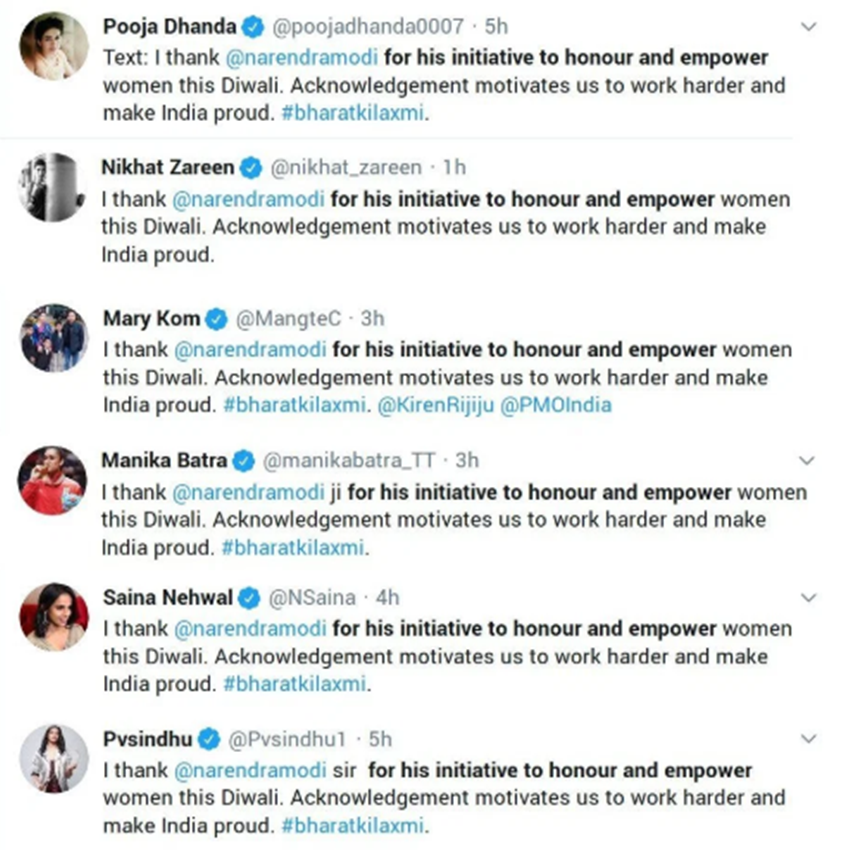Click verified badge beside Mary Kom
The height and width of the screenshot is (850, 850).
point(216,319)
